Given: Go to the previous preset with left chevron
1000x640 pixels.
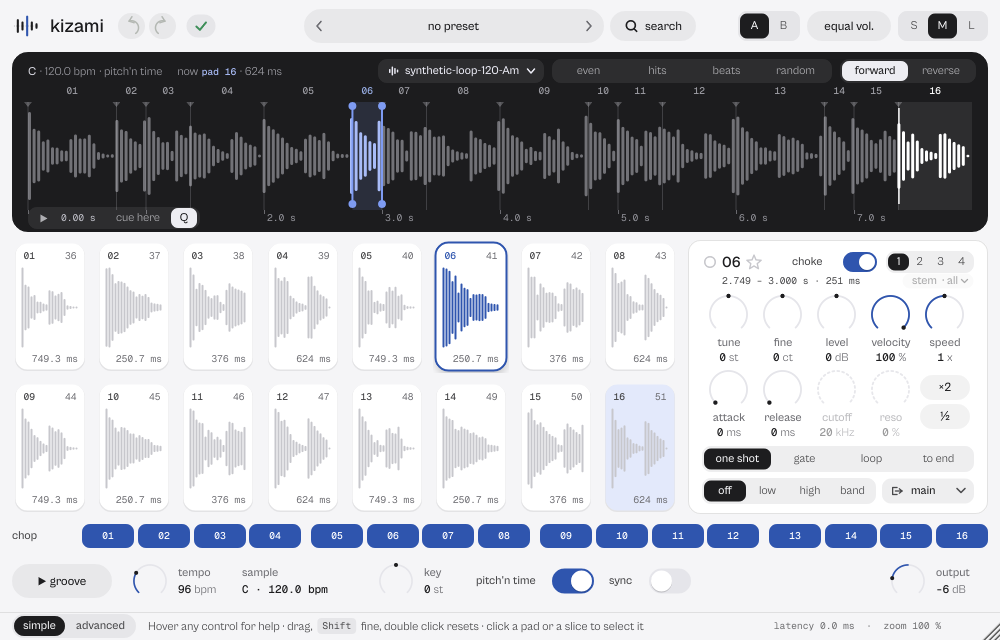Looking at the screenshot, I should pos(320,26).
